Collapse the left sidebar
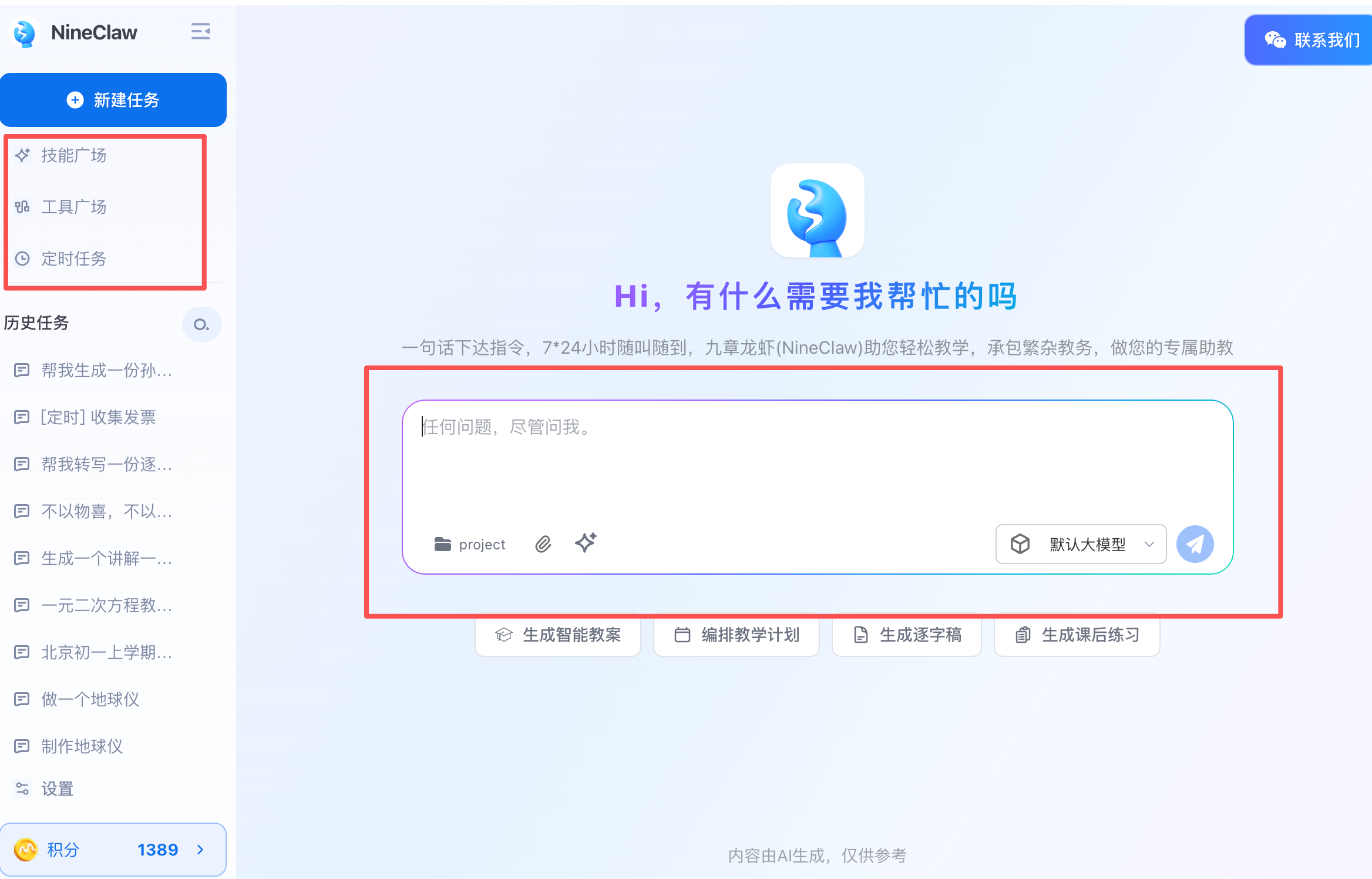The width and height of the screenshot is (1372, 879). click(200, 32)
